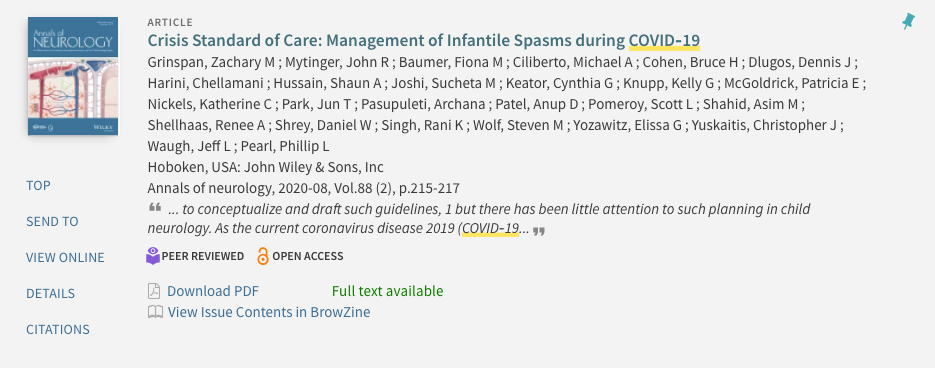This screenshot has width=935, height=368.
Task: Go to the SEND TO section
Action: [x=52, y=221]
